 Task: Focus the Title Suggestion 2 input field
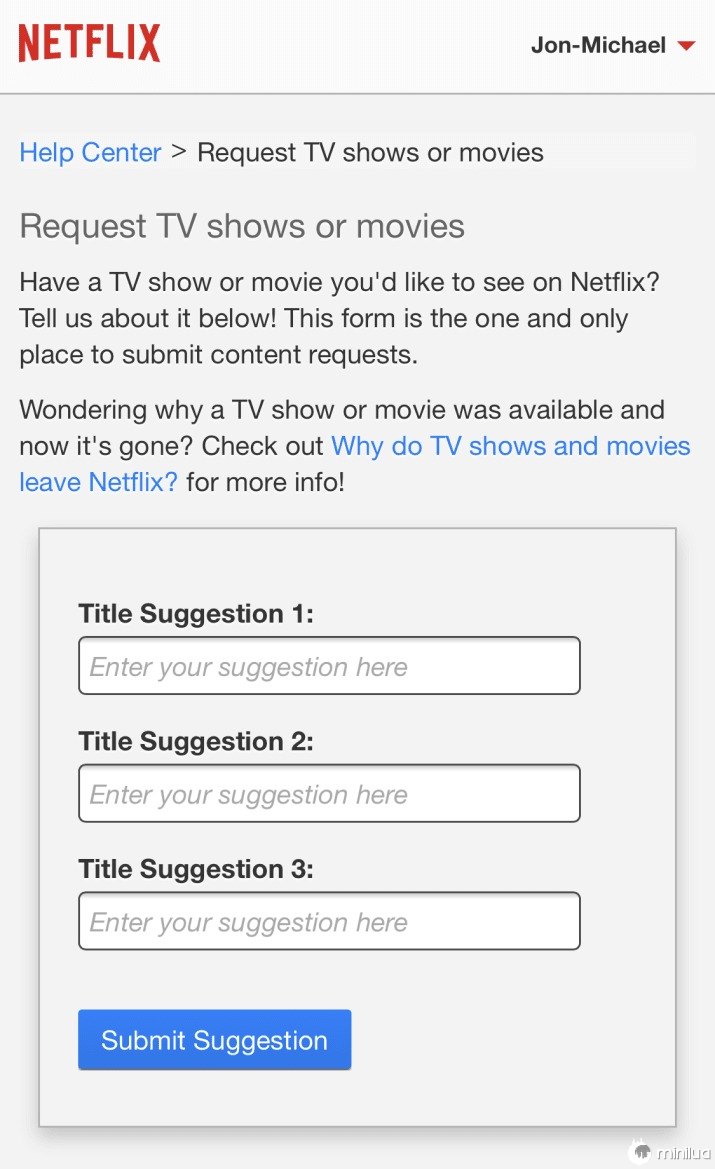click(x=329, y=794)
